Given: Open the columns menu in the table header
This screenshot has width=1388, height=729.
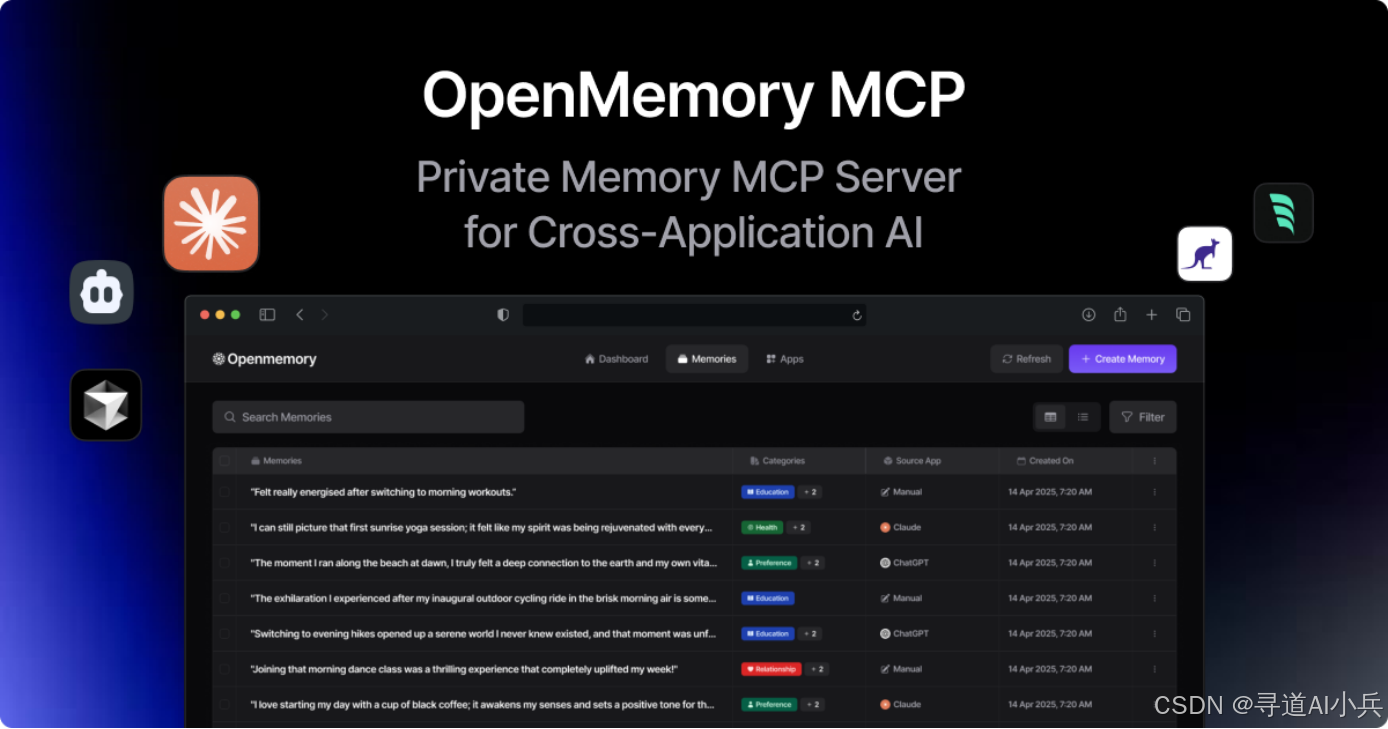Looking at the screenshot, I should tap(1157, 460).
